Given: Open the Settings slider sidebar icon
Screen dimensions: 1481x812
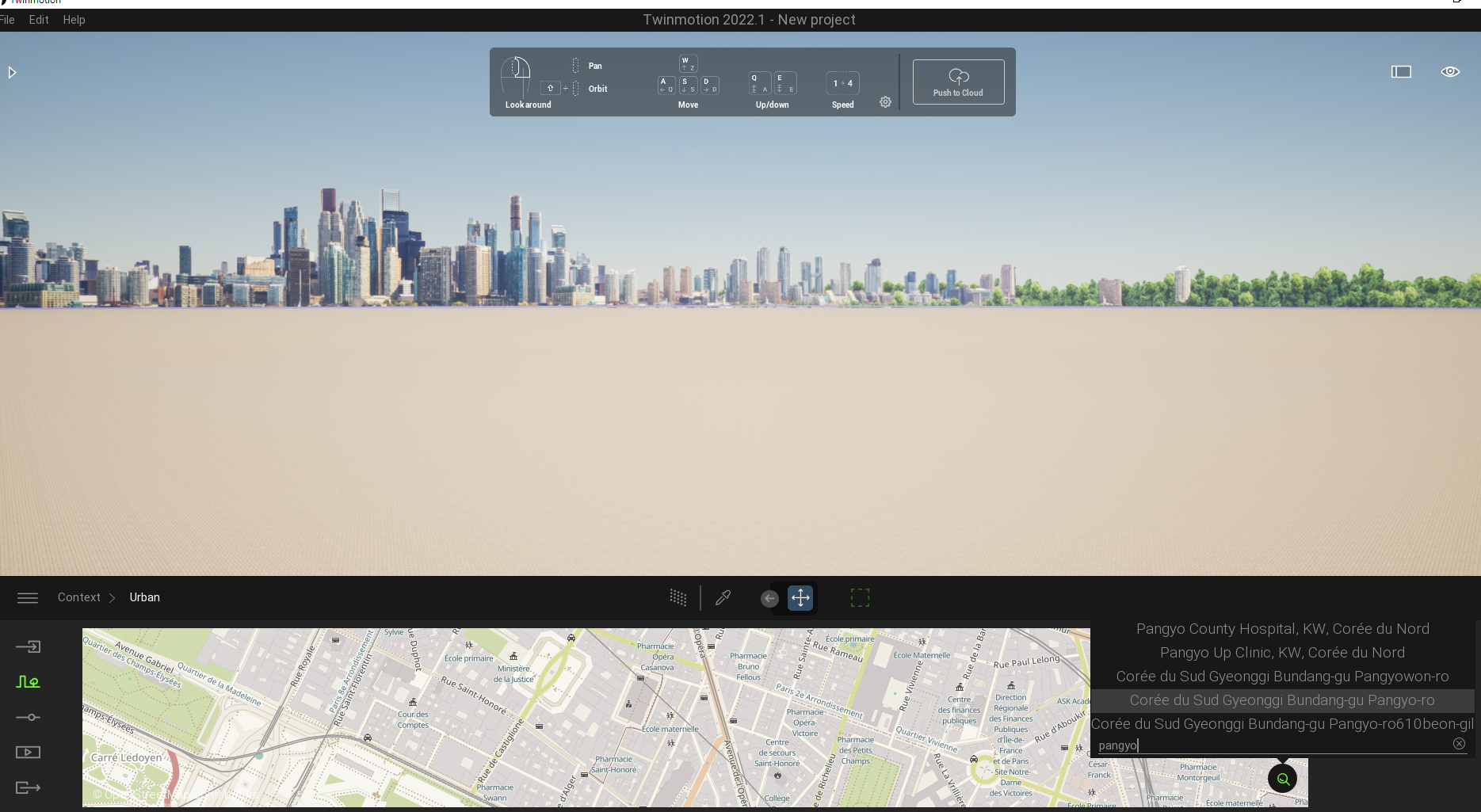Looking at the screenshot, I should pos(28,717).
